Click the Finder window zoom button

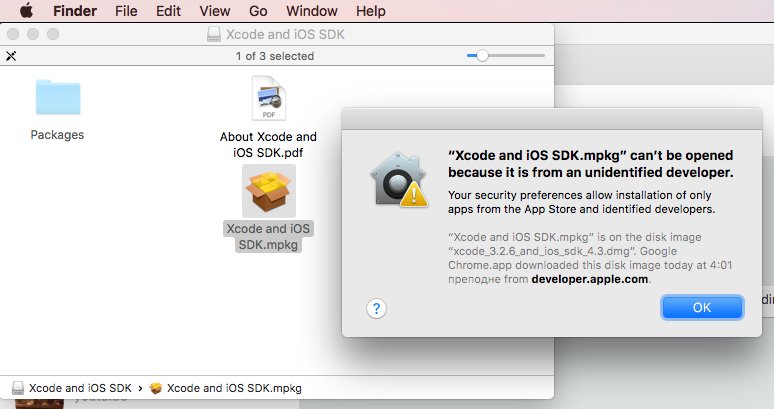pyautogui.click(x=53, y=34)
